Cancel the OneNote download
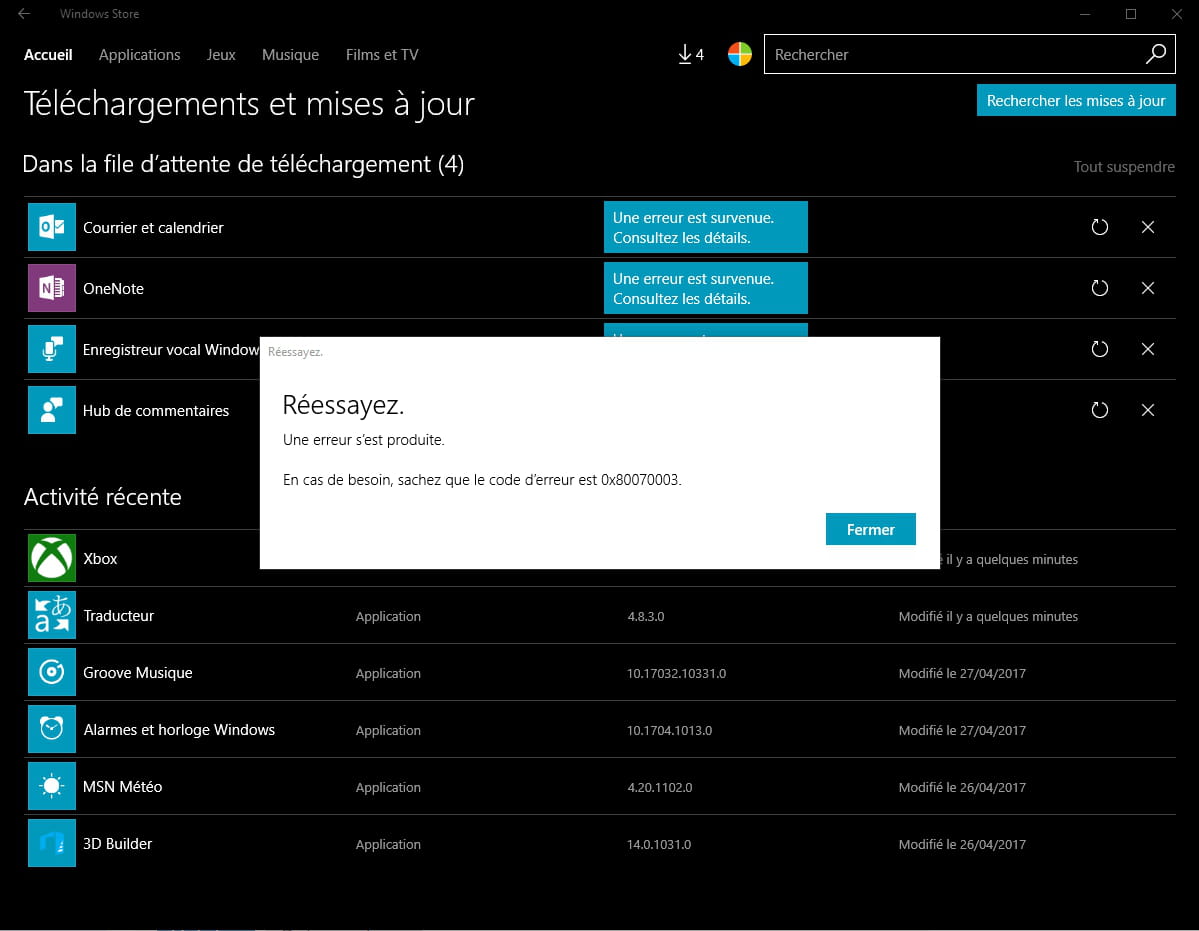Viewport: 1199px width, 931px height. pyautogui.click(x=1148, y=288)
